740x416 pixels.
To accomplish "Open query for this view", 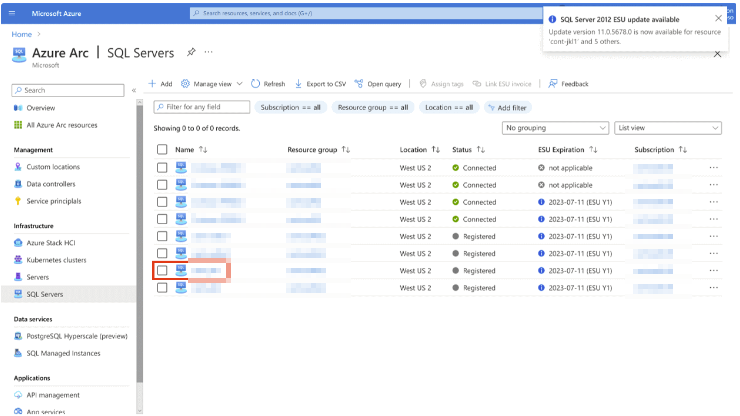I will [378, 84].
